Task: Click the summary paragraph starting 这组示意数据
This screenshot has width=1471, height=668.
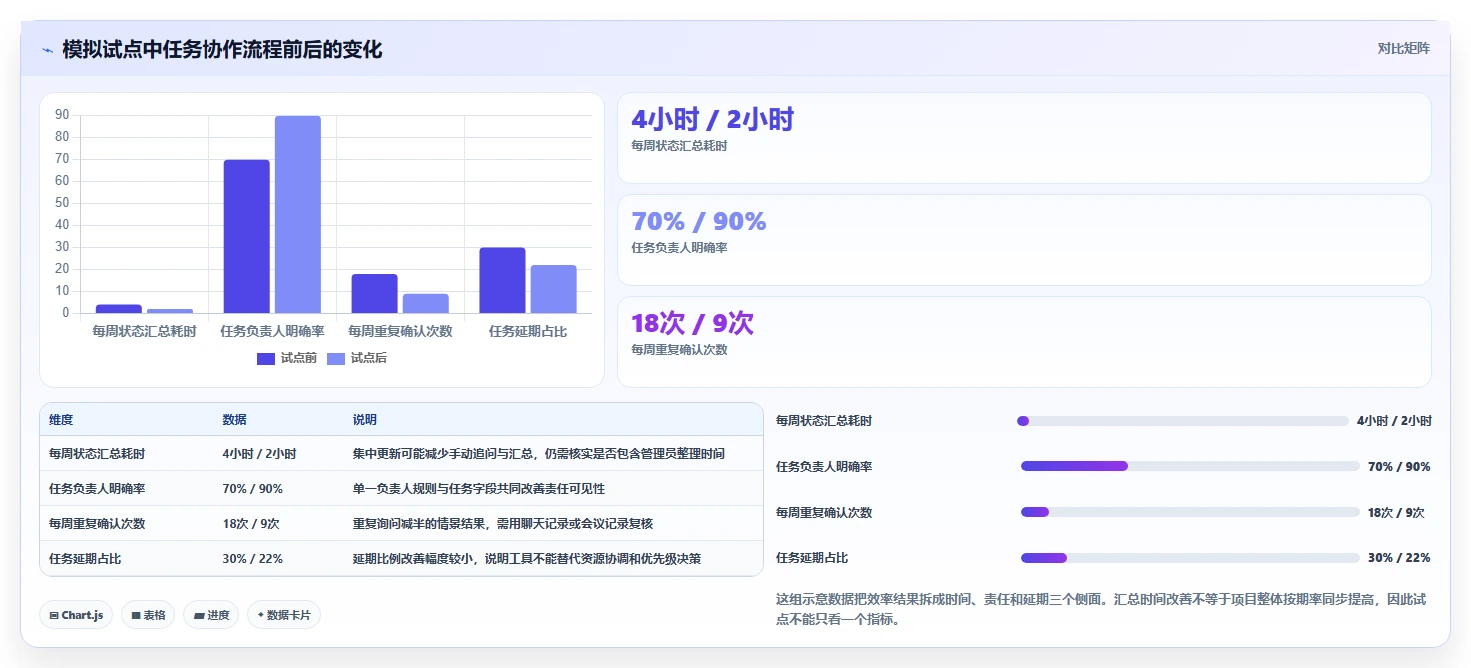Action: [1103, 609]
